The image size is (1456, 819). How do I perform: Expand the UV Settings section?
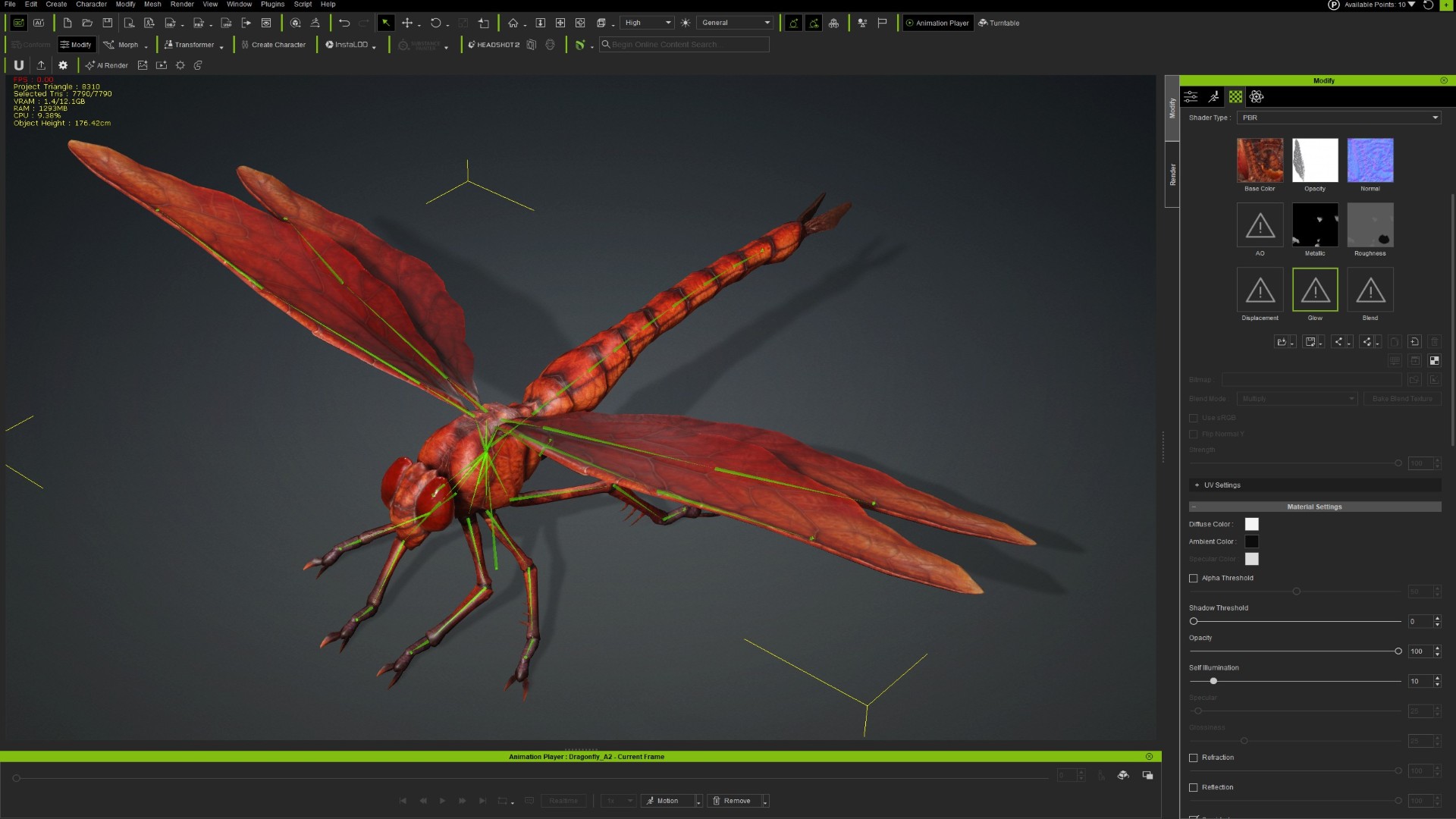pyautogui.click(x=1314, y=485)
